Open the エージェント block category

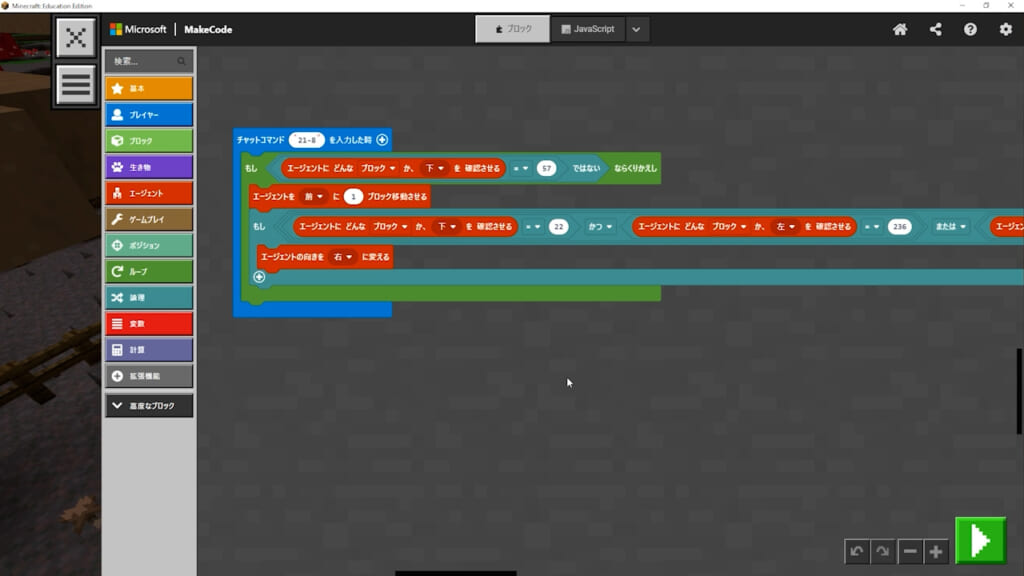[x=149, y=193]
